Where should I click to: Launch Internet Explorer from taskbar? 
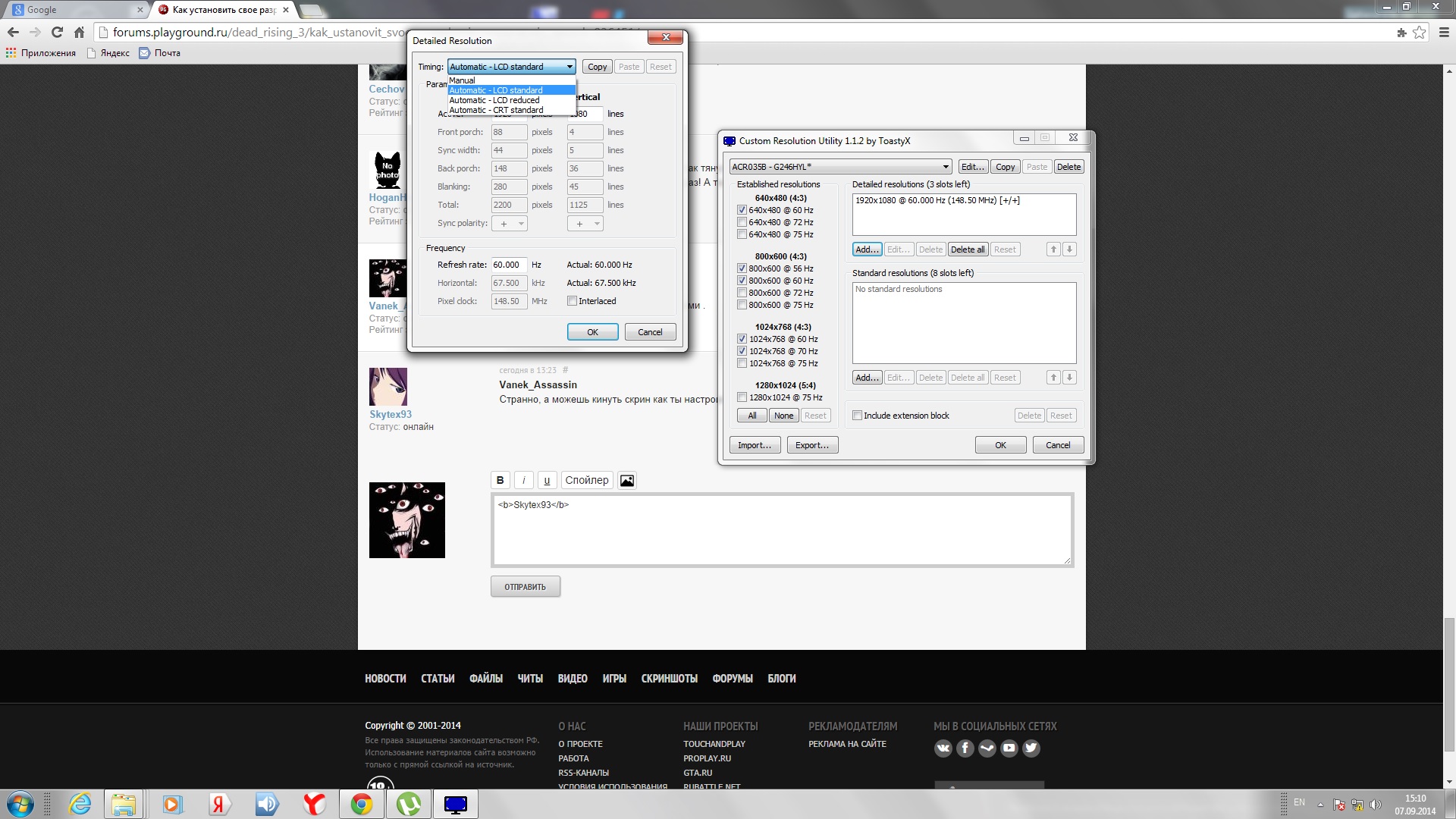tap(80, 805)
